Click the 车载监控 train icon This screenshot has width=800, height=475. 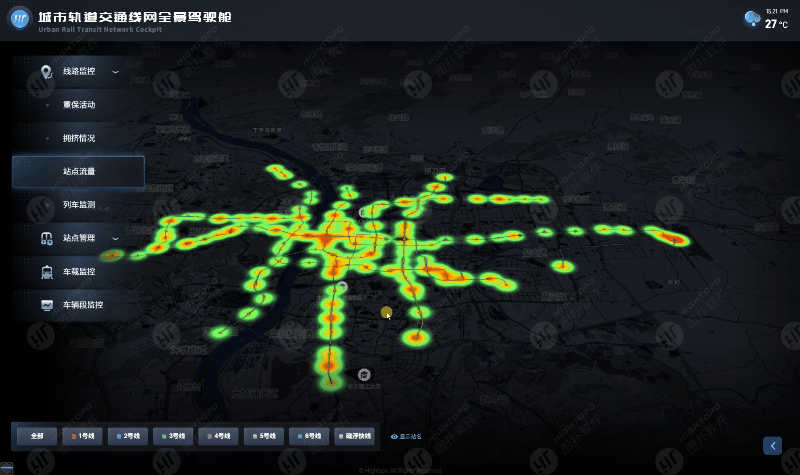click(46, 272)
